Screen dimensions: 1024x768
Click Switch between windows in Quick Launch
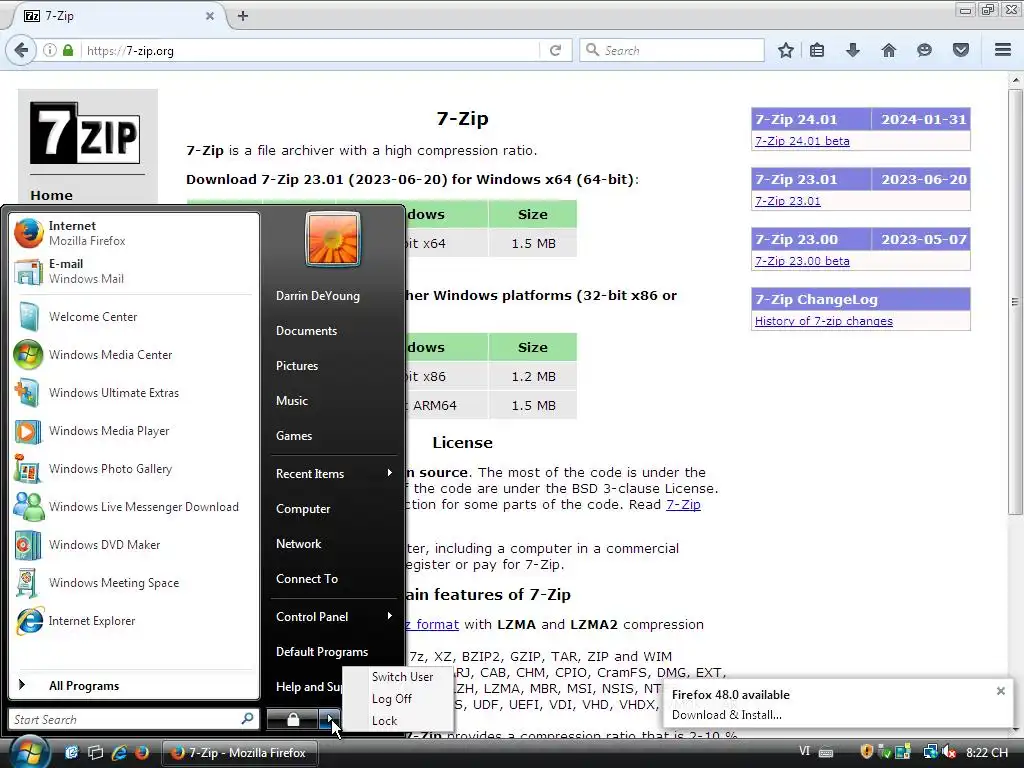[95, 752]
